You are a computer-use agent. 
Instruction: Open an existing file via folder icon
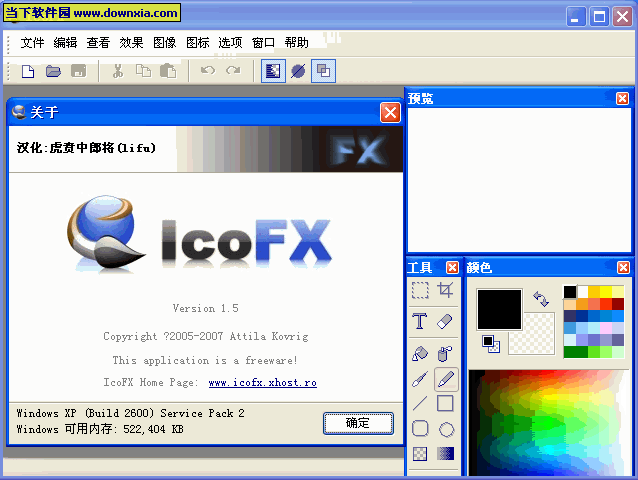click(53, 72)
